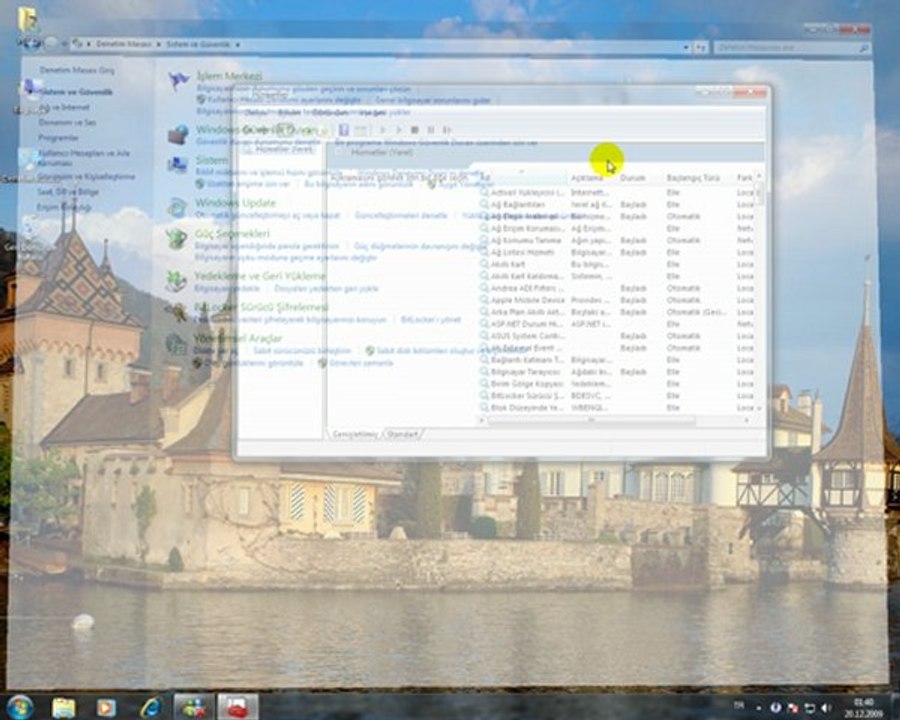Select Hizmetler (Yerel) in the Services tree
The image size is (900, 720).
(285, 149)
